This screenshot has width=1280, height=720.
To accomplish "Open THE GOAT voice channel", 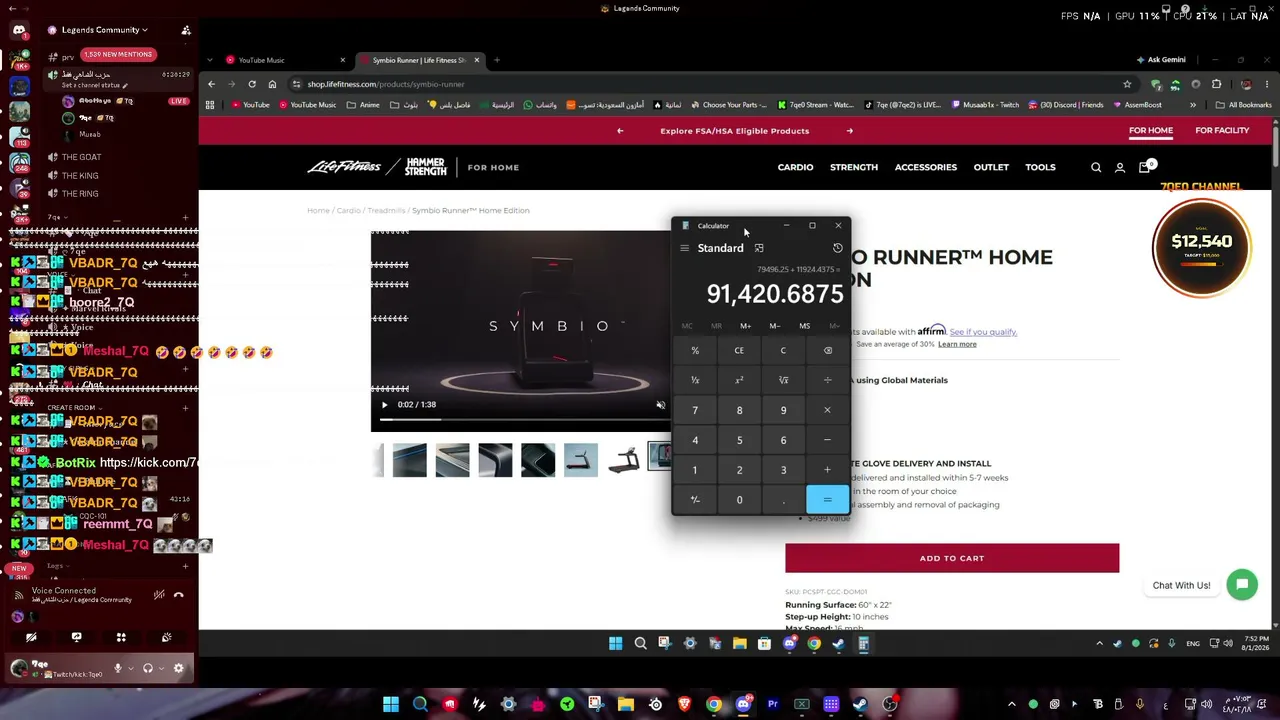I will tap(81, 157).
